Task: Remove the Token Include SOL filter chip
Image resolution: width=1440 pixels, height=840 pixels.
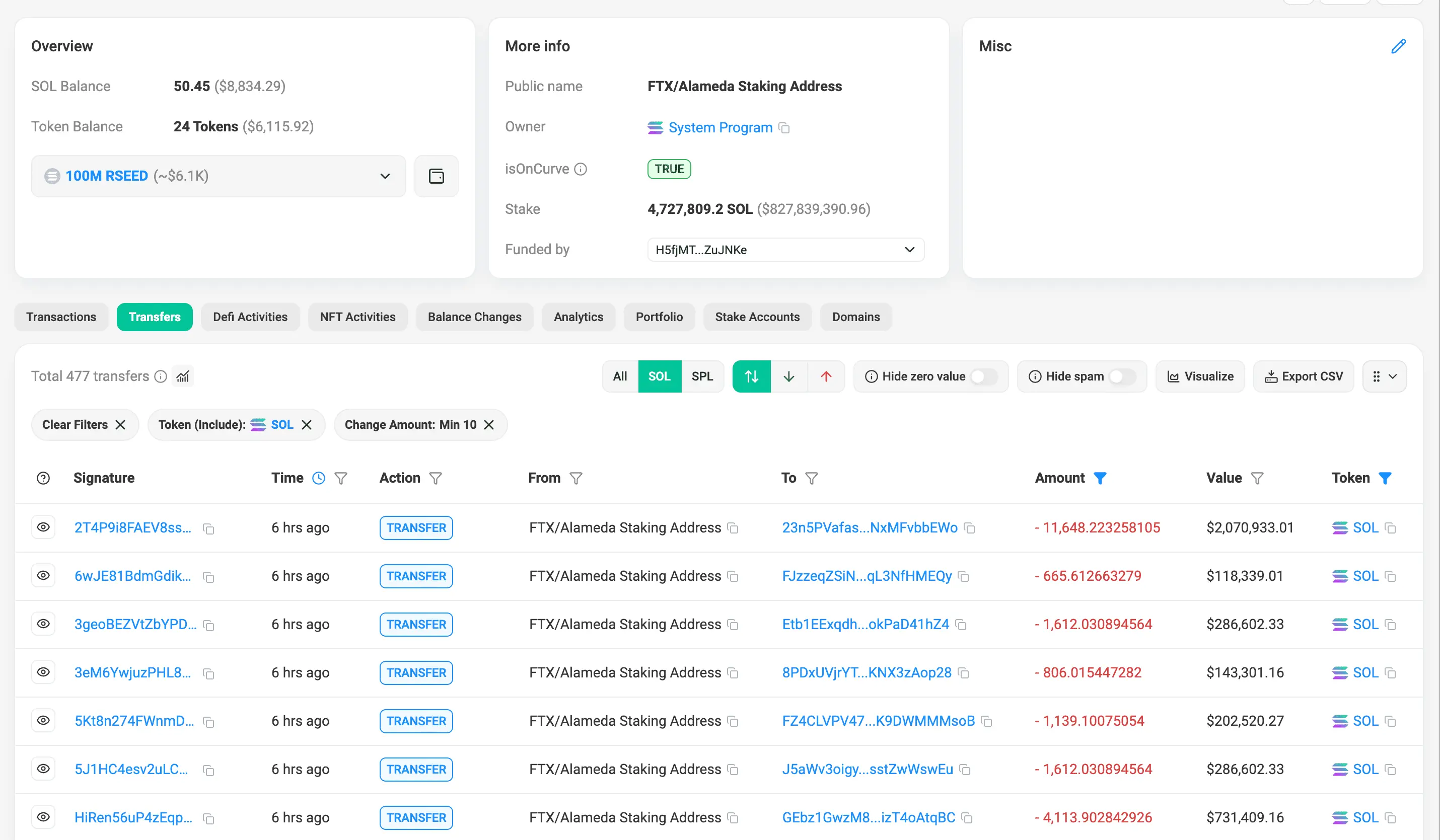Action: point(307,425)
